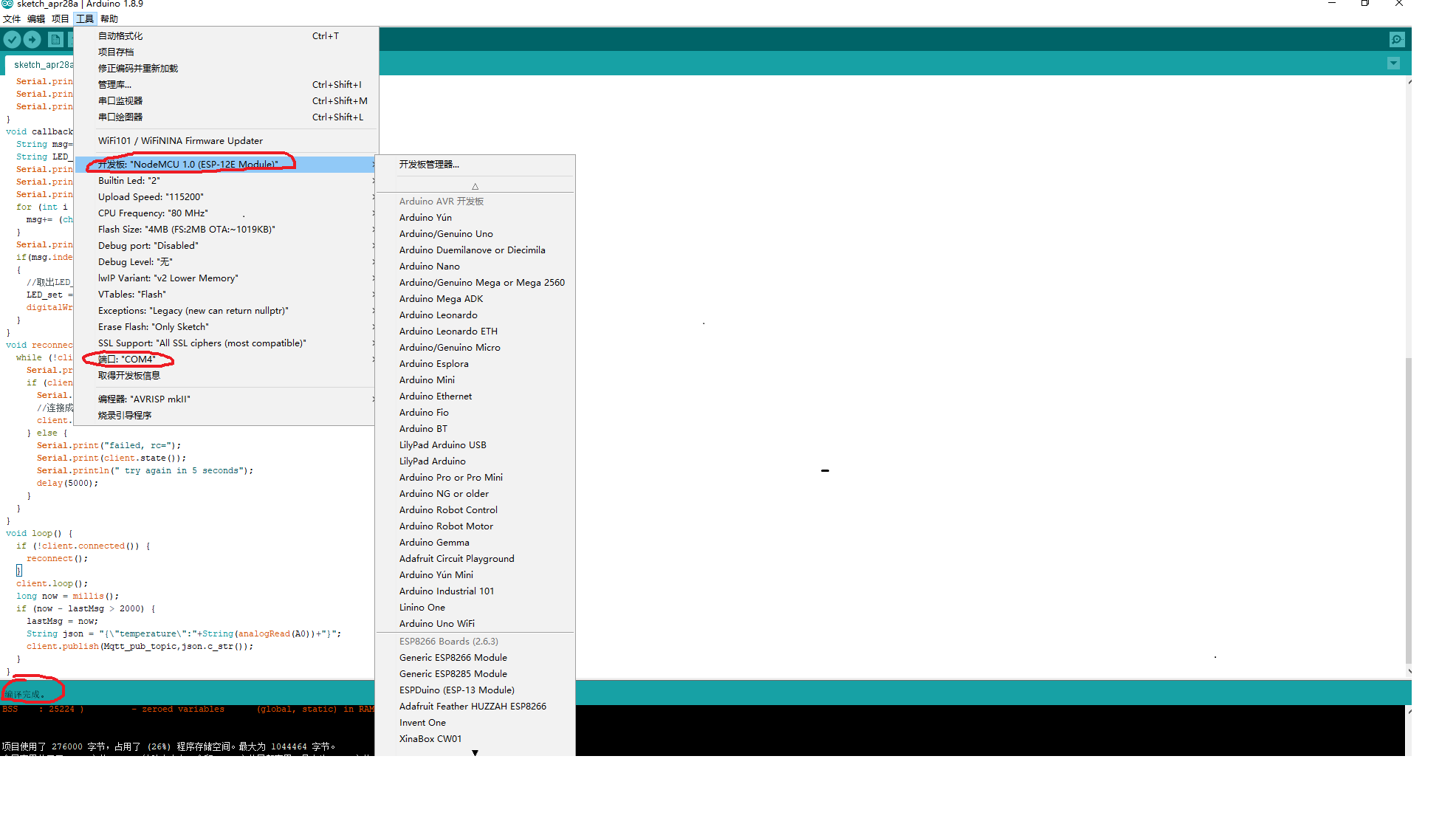The height and width of the screenshot is (821, 1456).
Task: Open 开发板管理器 boards manager
Action: [429, 165]
